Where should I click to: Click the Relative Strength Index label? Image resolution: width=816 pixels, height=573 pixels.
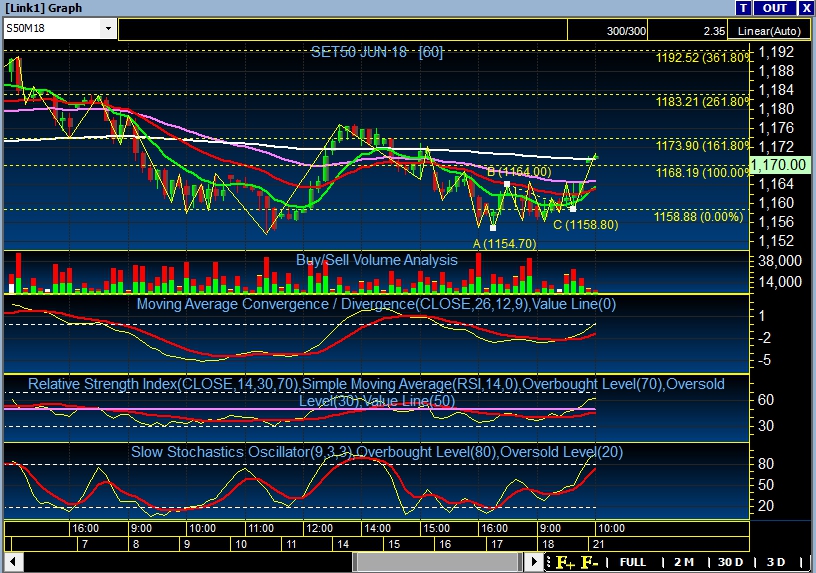click(376, 392)
